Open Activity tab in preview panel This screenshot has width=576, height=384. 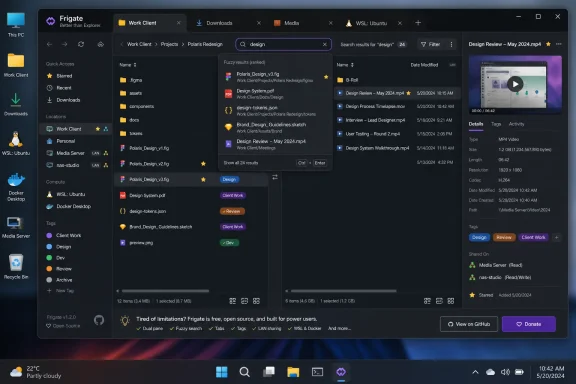click(x=516, y=124)
